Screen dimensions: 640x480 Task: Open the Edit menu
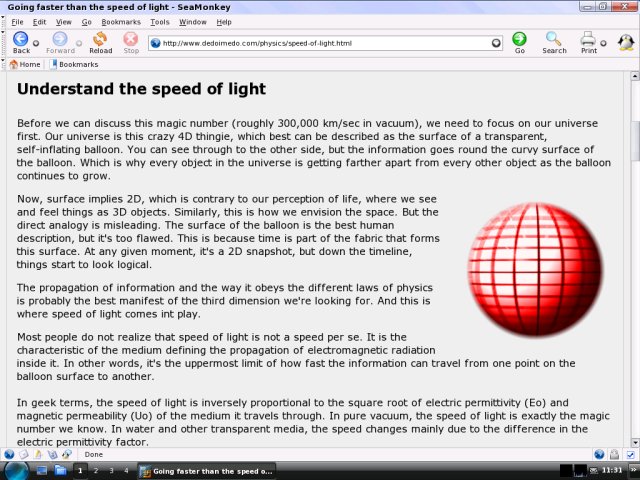(x=39, y=22)
